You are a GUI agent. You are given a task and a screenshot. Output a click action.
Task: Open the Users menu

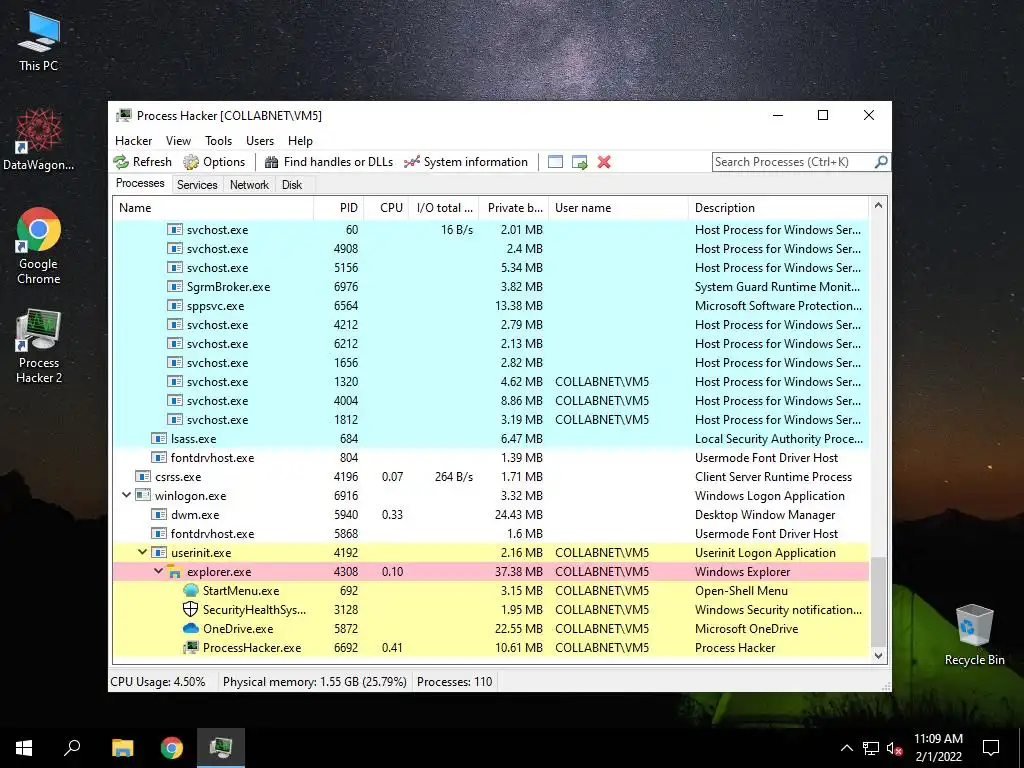tap(260, 141)
